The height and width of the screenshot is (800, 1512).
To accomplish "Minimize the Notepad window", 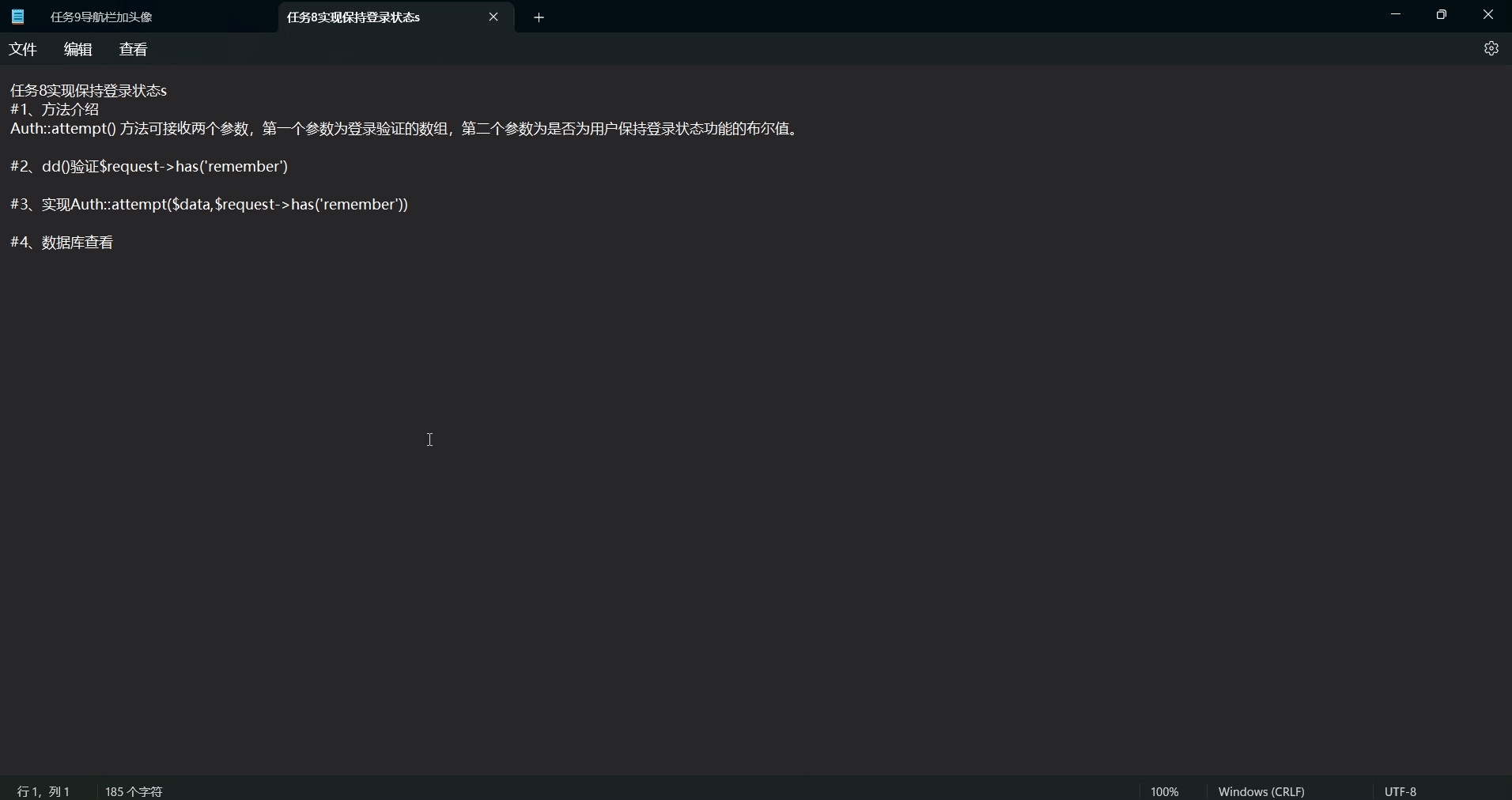I will 1395,14.
